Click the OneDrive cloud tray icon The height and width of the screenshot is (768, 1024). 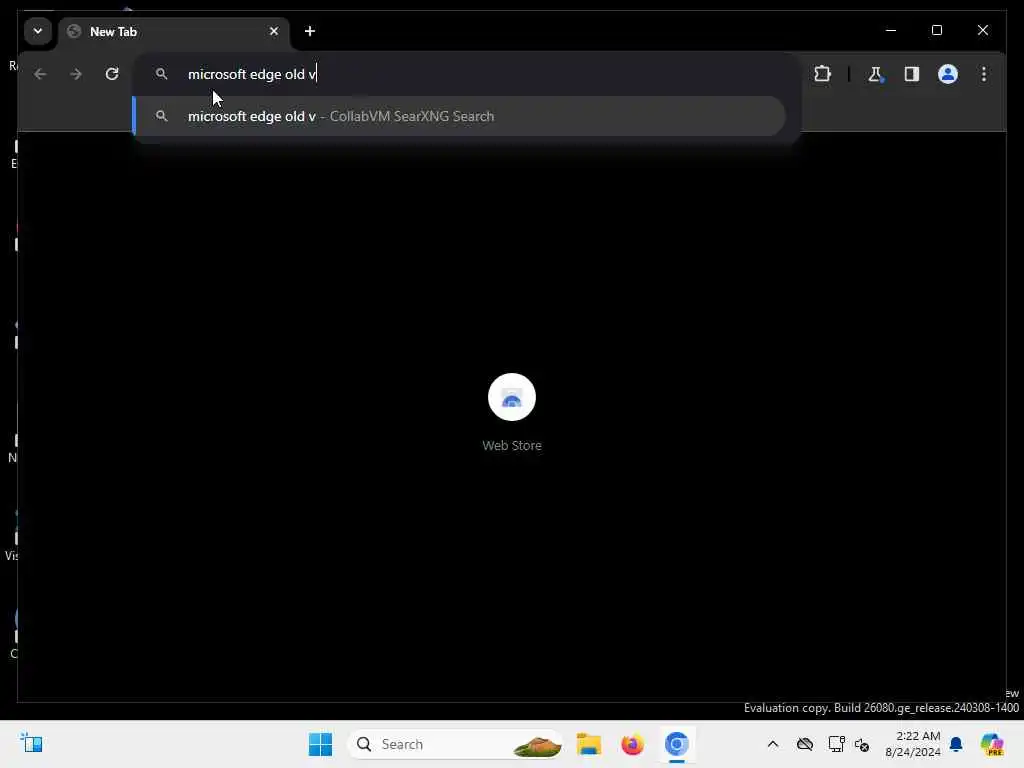tap(805, 744)
